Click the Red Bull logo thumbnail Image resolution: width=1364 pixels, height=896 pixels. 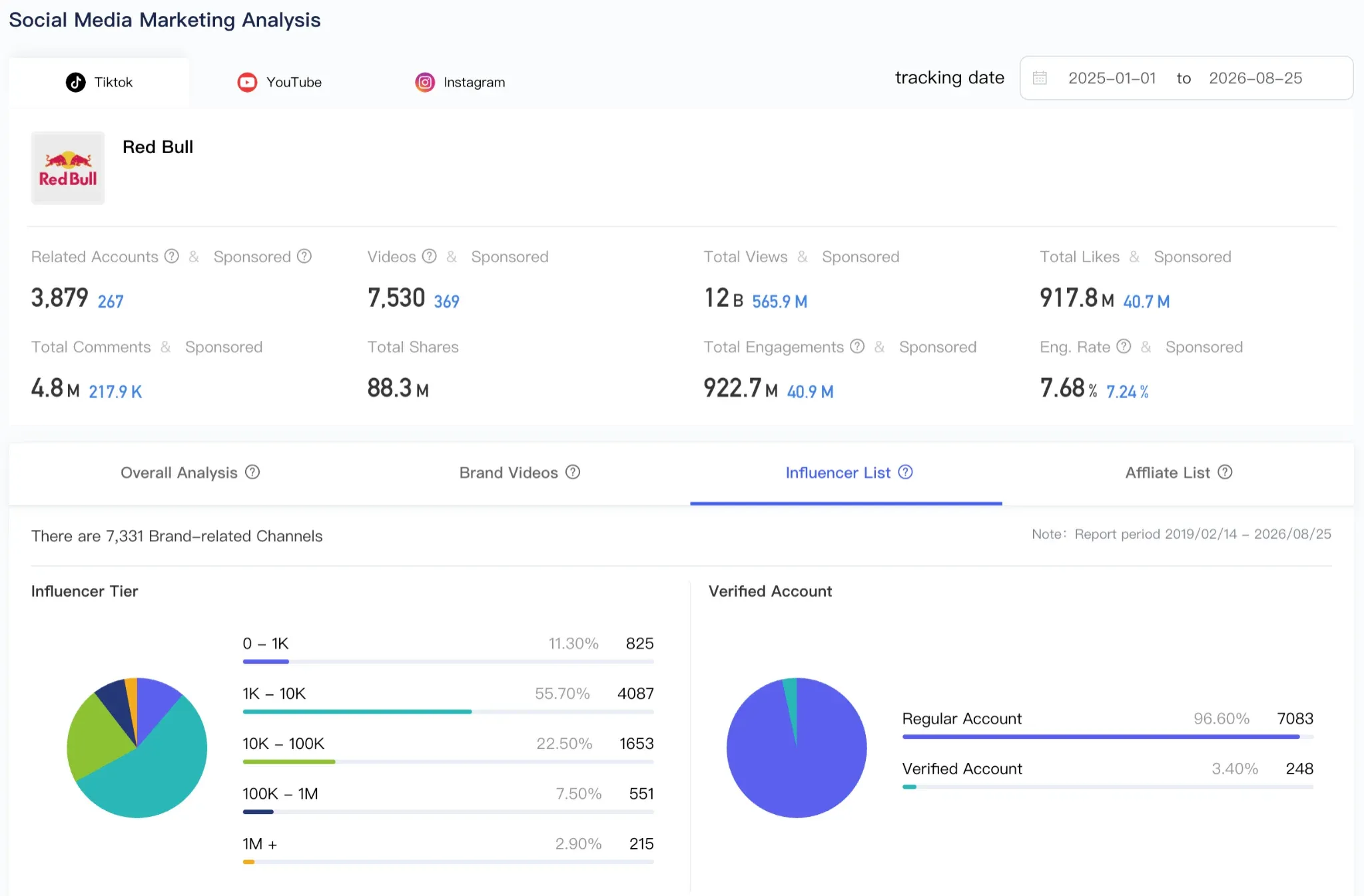tap(68, 168)
